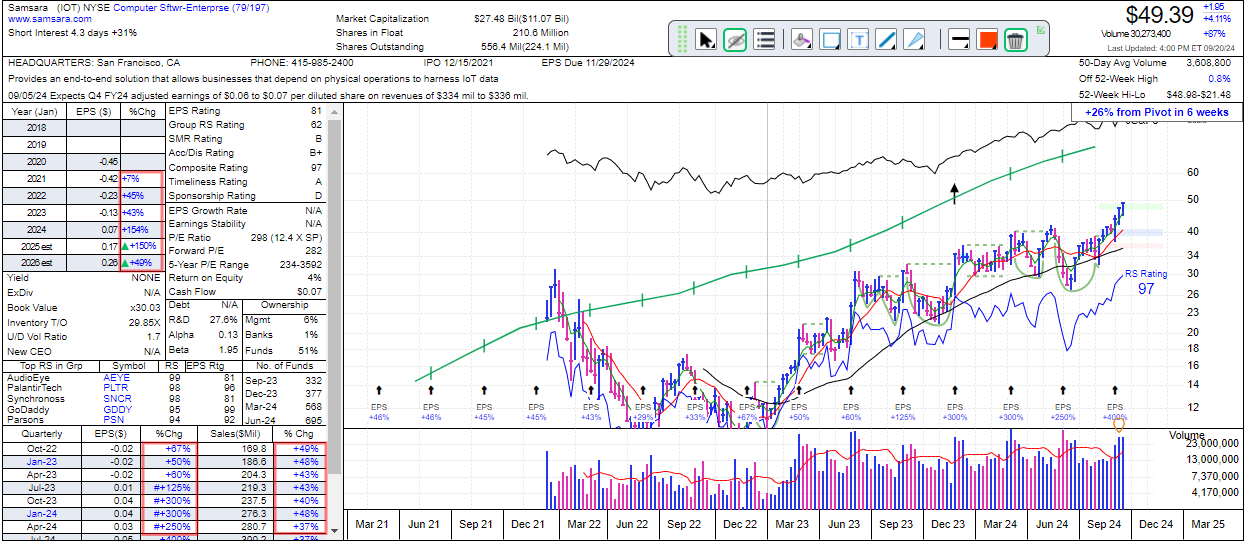Pick the trend line drawing tool
Image resolution: width=1246 pixels, height=542 pixels.
[x=886, y=40]
